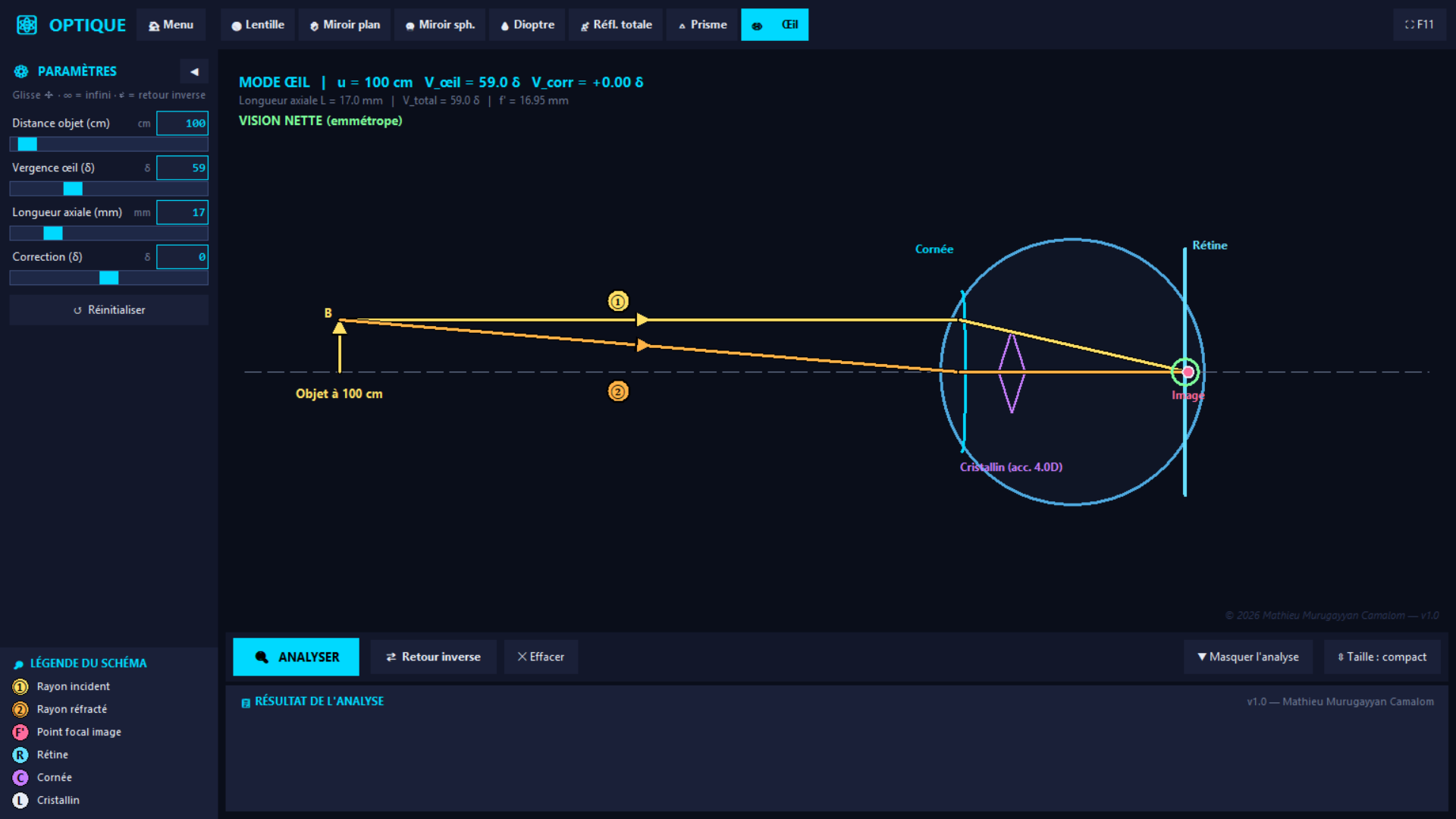The image size is (1456, 819).
Task: Open the Menu button
Action: coord(171,25)
